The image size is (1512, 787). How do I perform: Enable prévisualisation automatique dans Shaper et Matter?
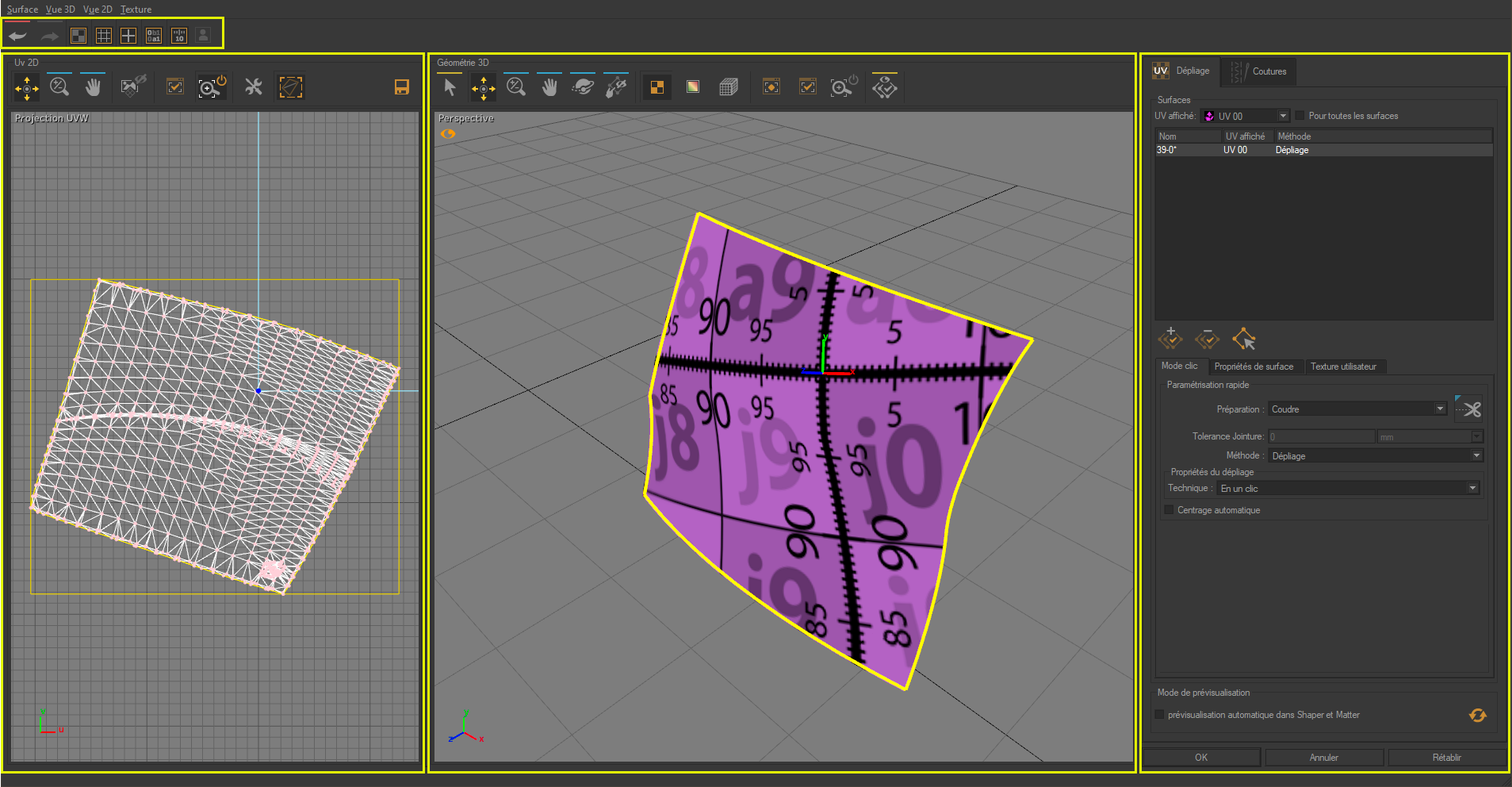point(1158,714)
